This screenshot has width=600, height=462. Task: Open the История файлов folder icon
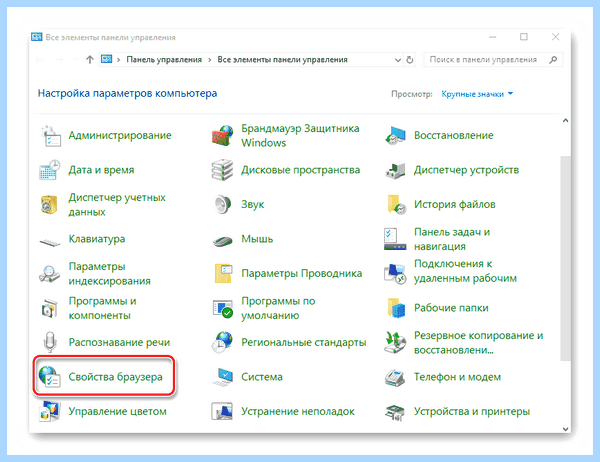tap(395, 204)
